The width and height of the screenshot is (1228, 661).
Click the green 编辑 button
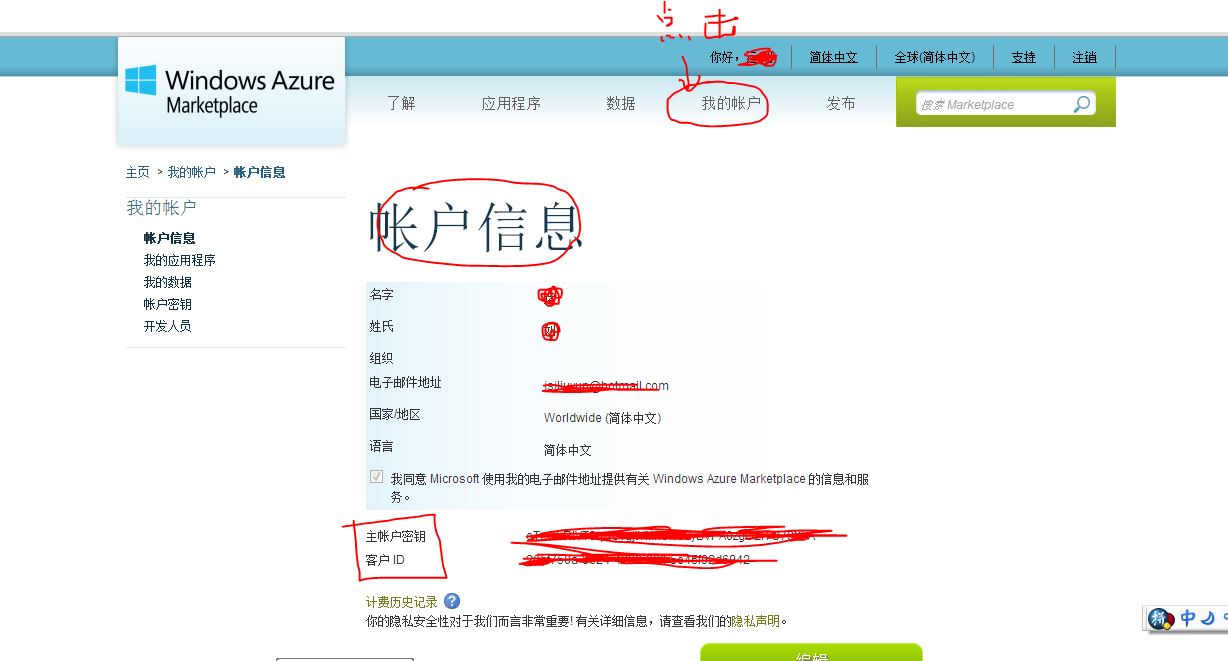pos(811,653)
